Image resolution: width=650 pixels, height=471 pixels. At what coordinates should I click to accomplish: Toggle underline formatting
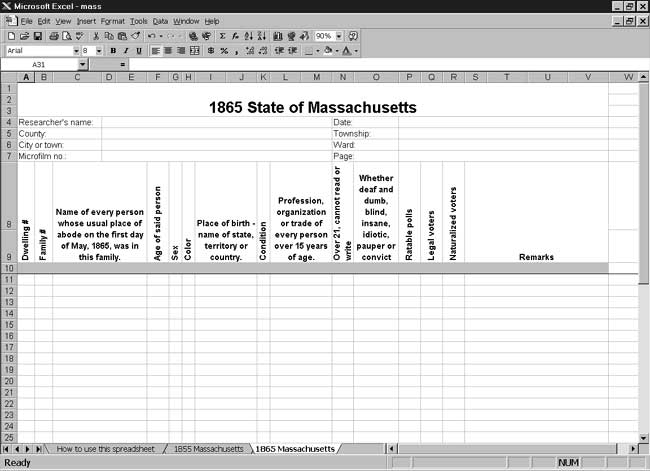[139, 50]
